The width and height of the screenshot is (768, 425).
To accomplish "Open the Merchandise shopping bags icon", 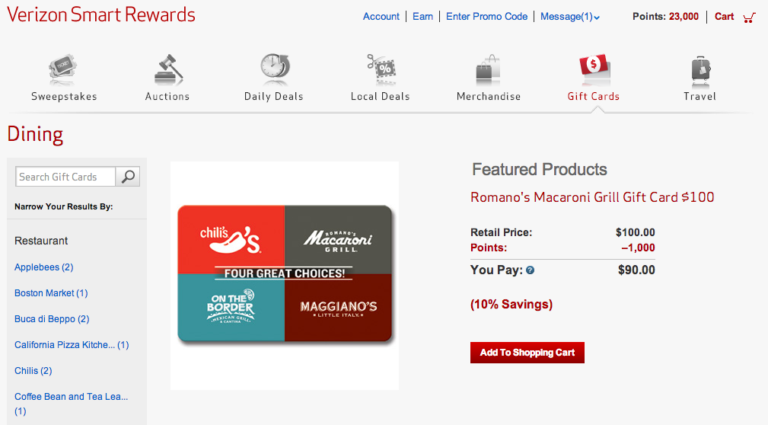I will tap(488, 69).
